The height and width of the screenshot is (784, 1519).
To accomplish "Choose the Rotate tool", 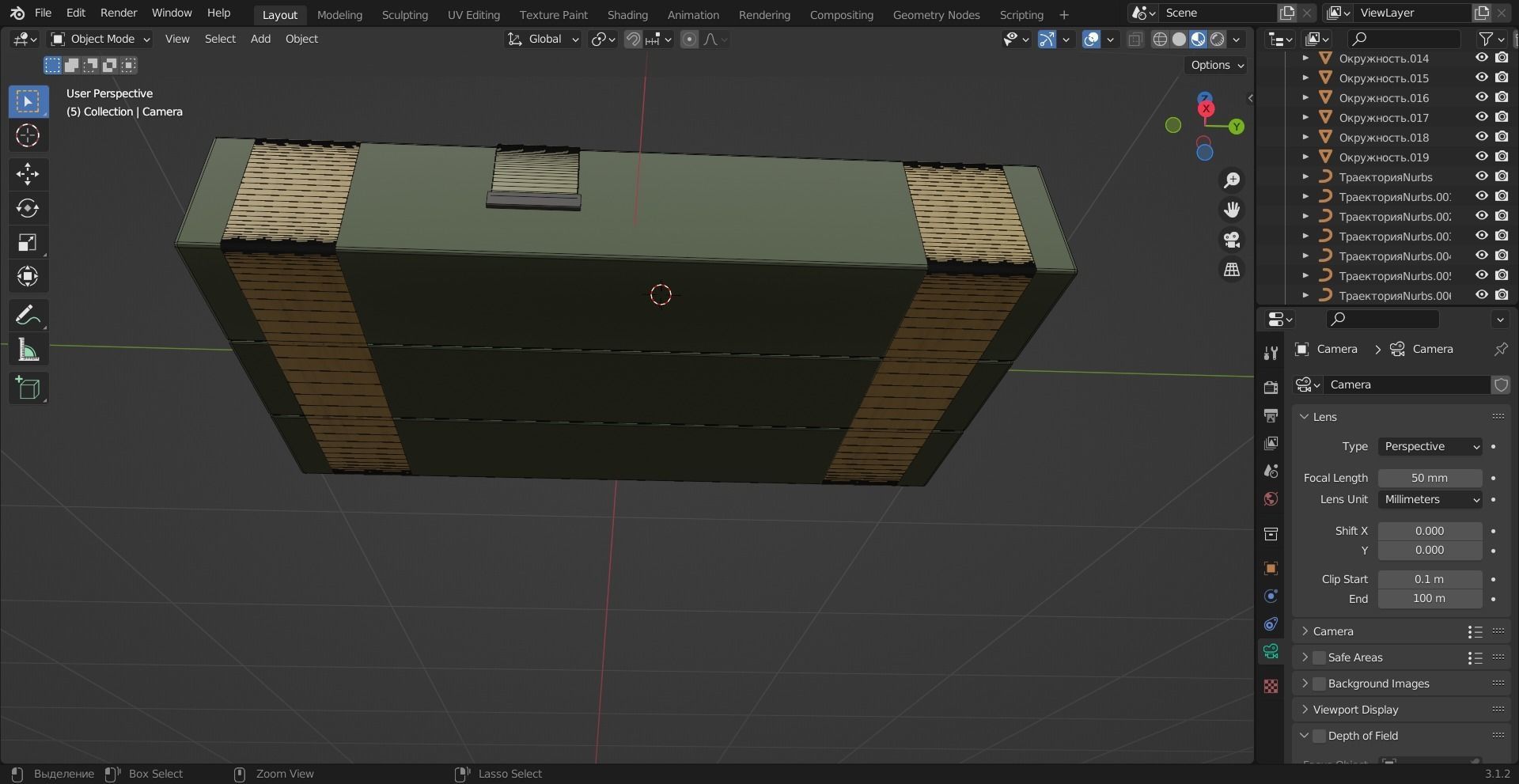I will tap(28, 208).
